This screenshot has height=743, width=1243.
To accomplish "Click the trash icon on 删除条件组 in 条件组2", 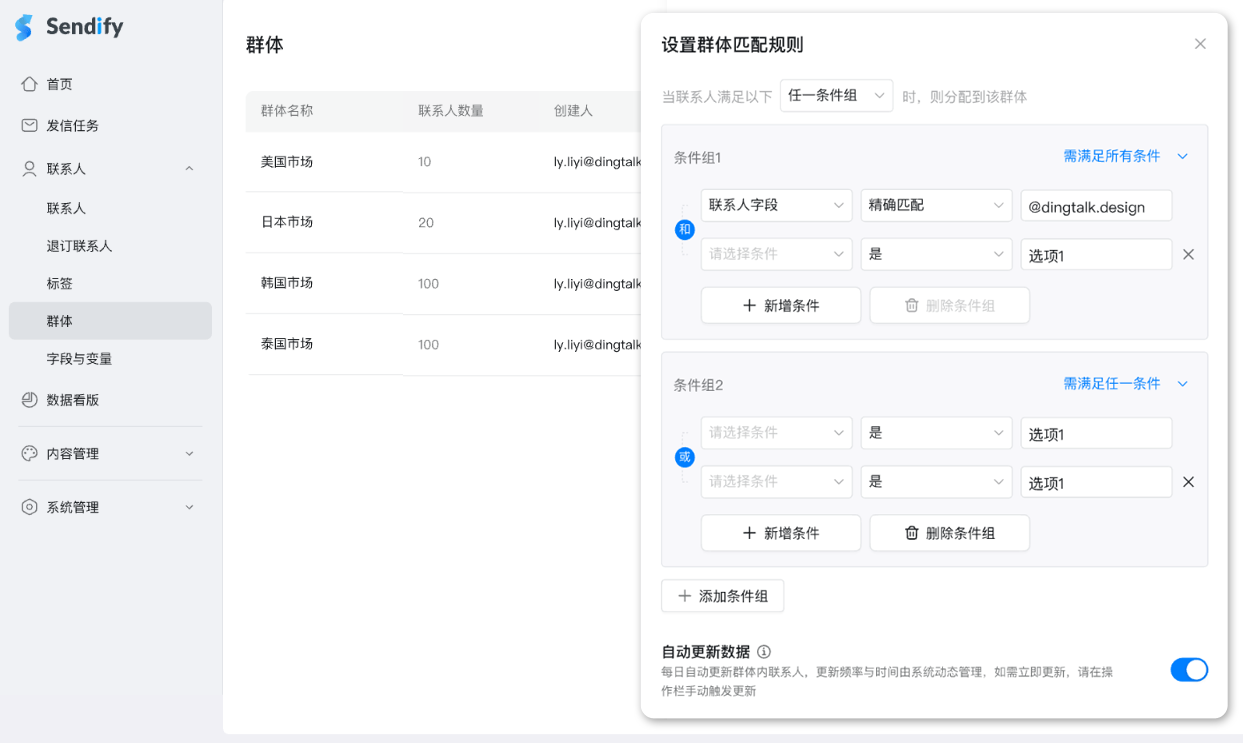I will tap(912, 532).
